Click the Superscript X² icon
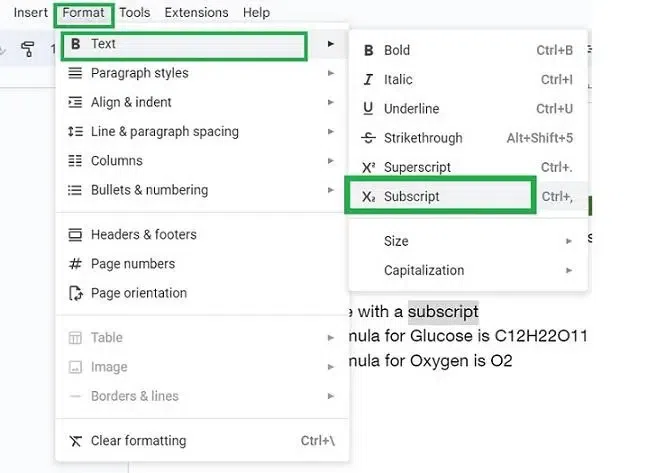The image size is (647, 473). [368, 167]
